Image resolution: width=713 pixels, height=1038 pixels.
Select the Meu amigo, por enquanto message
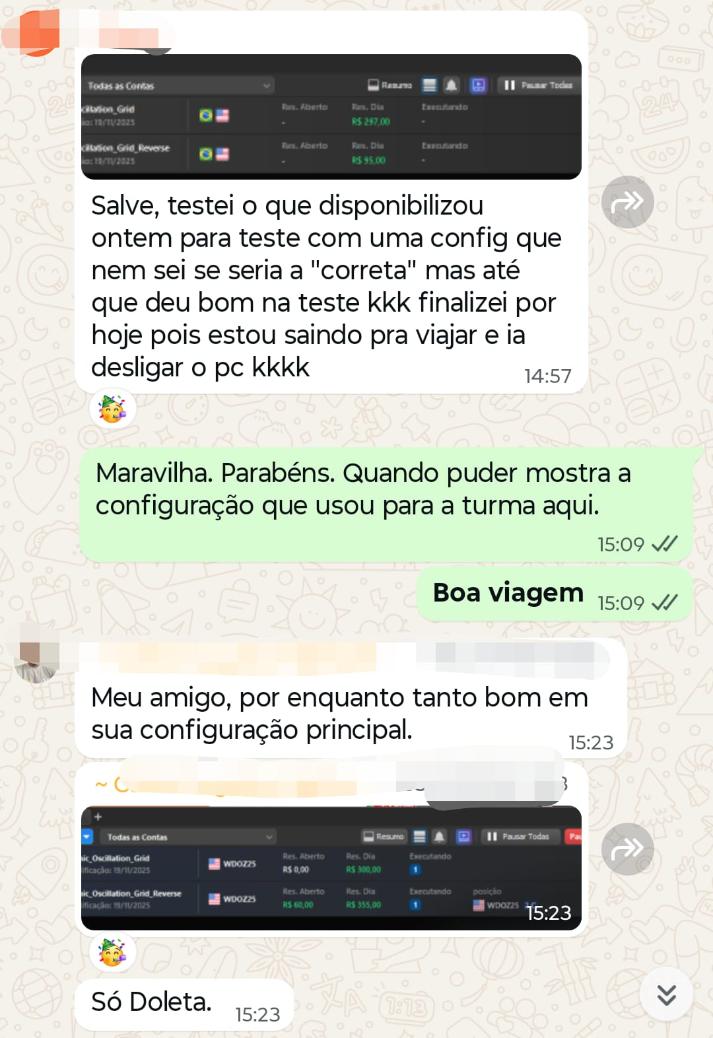351,700
